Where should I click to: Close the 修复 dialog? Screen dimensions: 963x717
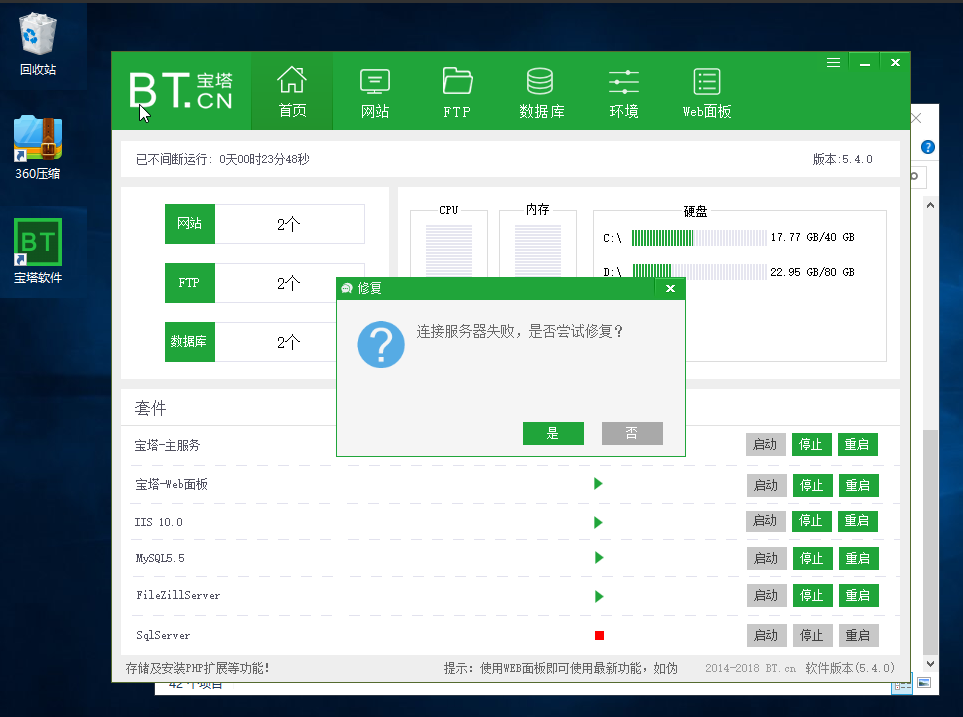pos(670,288)
